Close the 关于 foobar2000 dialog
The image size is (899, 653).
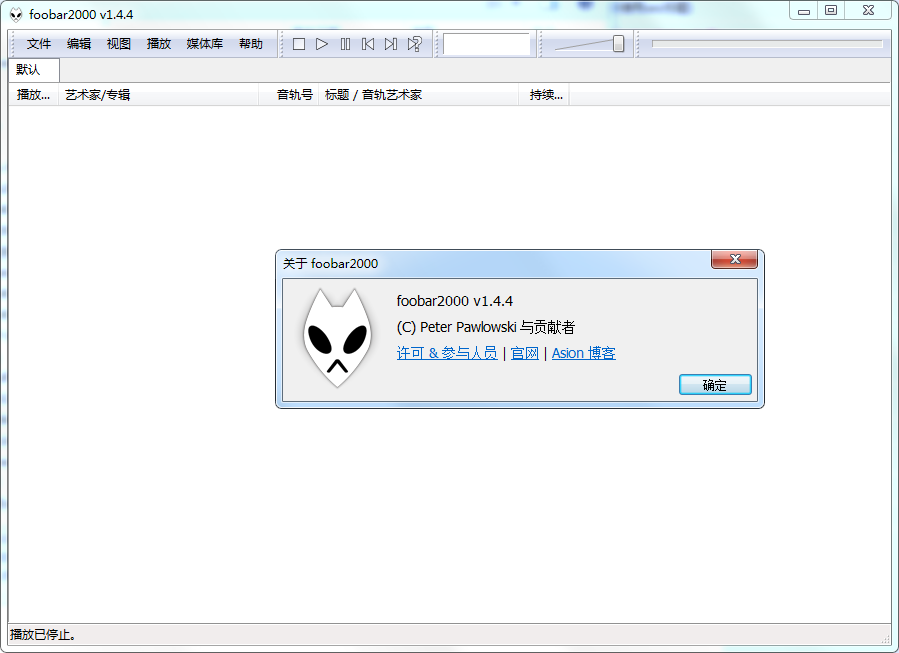(x=734, y=259)
